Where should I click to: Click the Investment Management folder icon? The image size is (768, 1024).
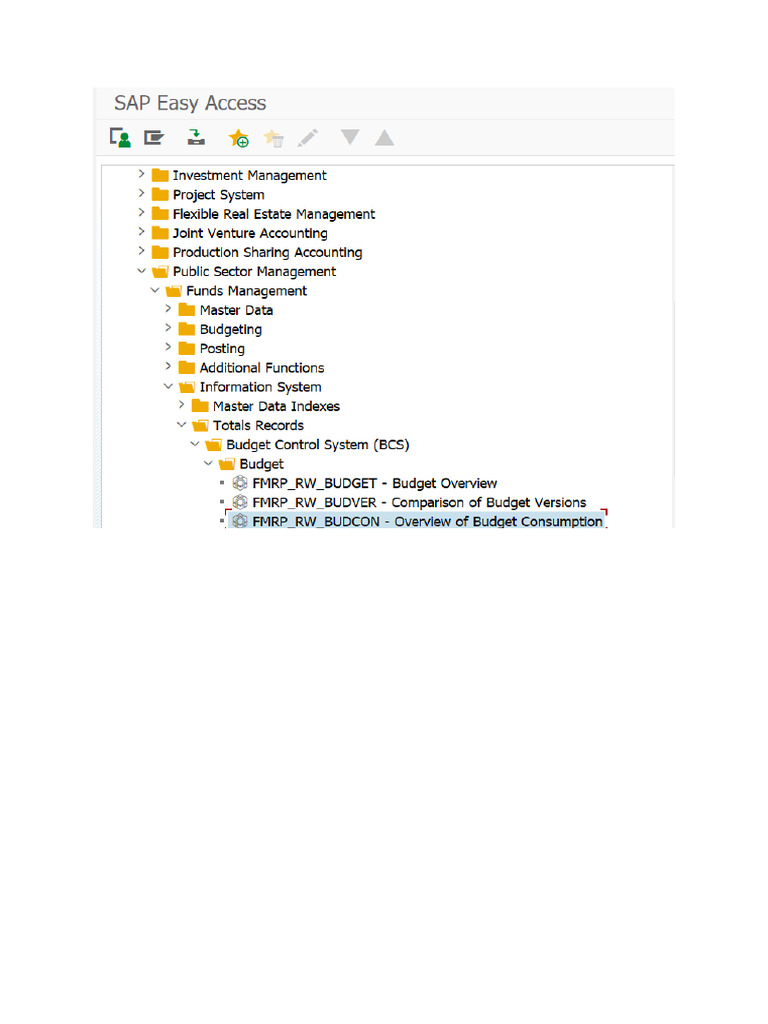tap(160, 175)
